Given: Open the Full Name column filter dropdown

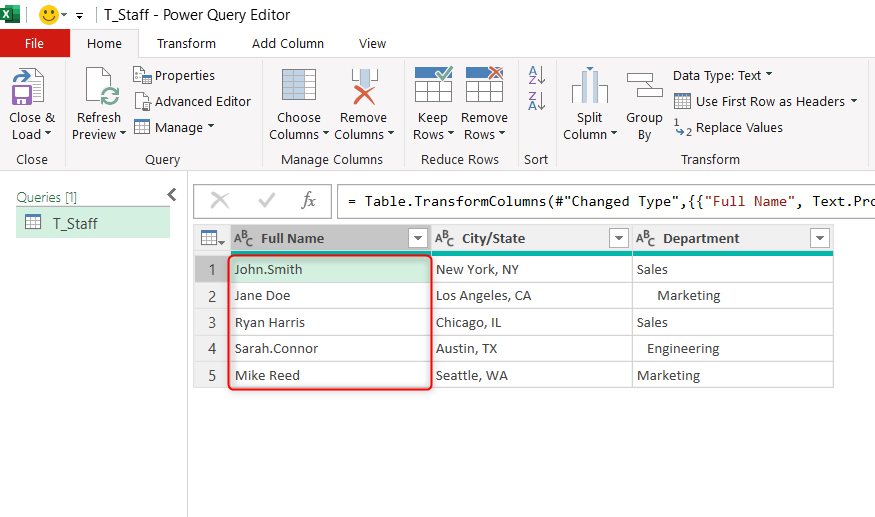Looking at the screenshot, I should tap(417, 238).
